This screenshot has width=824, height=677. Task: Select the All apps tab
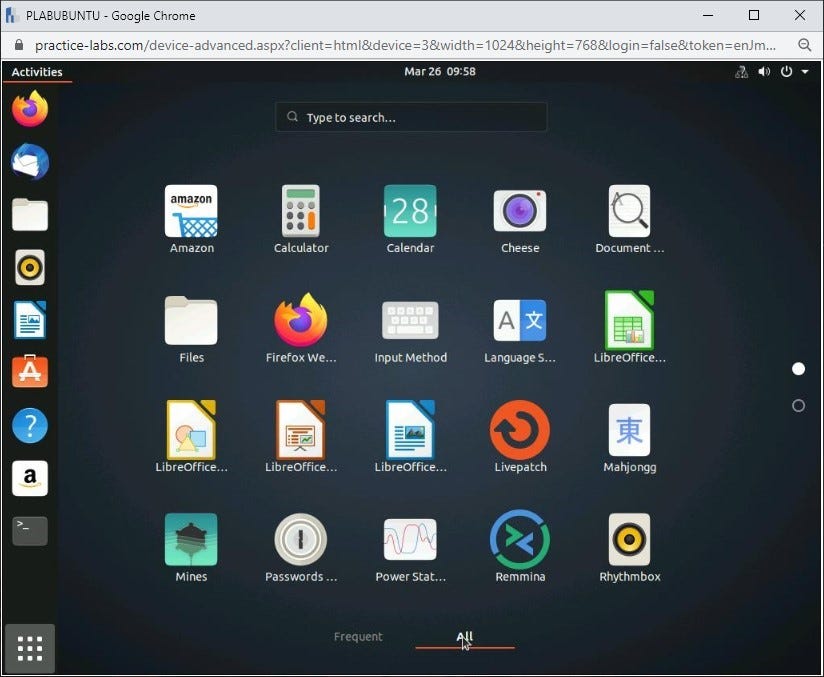(464, 637)
